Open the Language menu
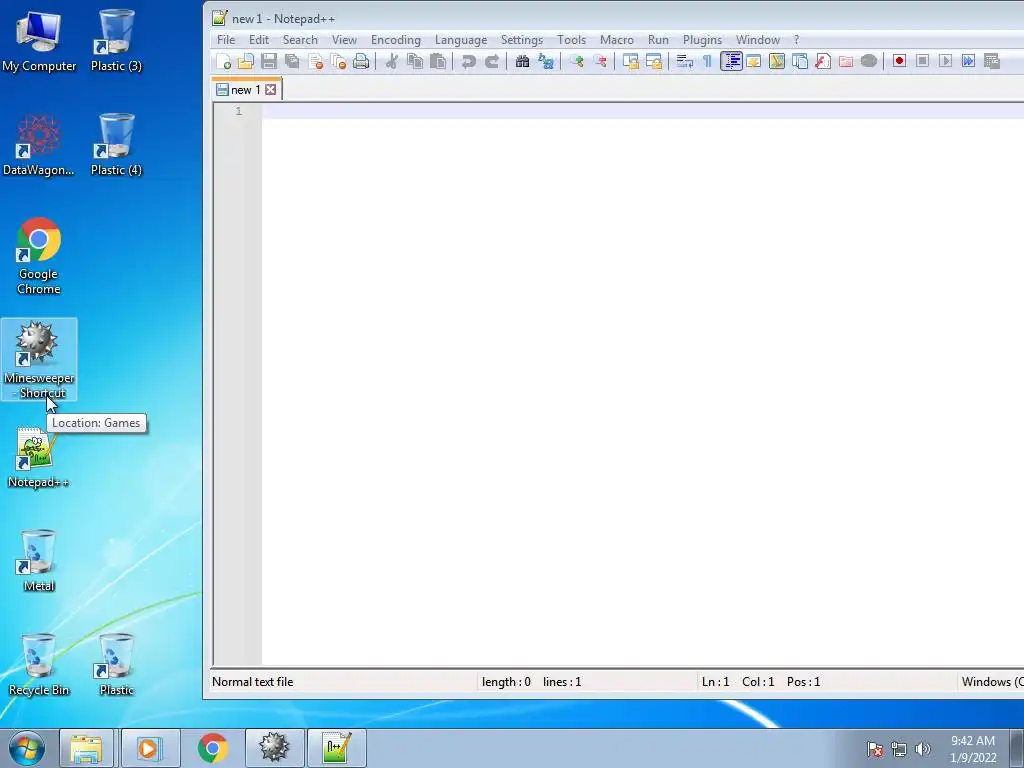The image size is (1024, 768). point(461,40)
